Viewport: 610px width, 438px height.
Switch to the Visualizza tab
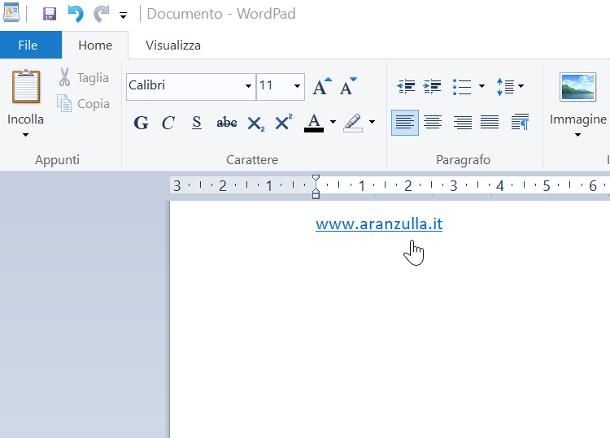pyautogui.click(x=173, y=45)
